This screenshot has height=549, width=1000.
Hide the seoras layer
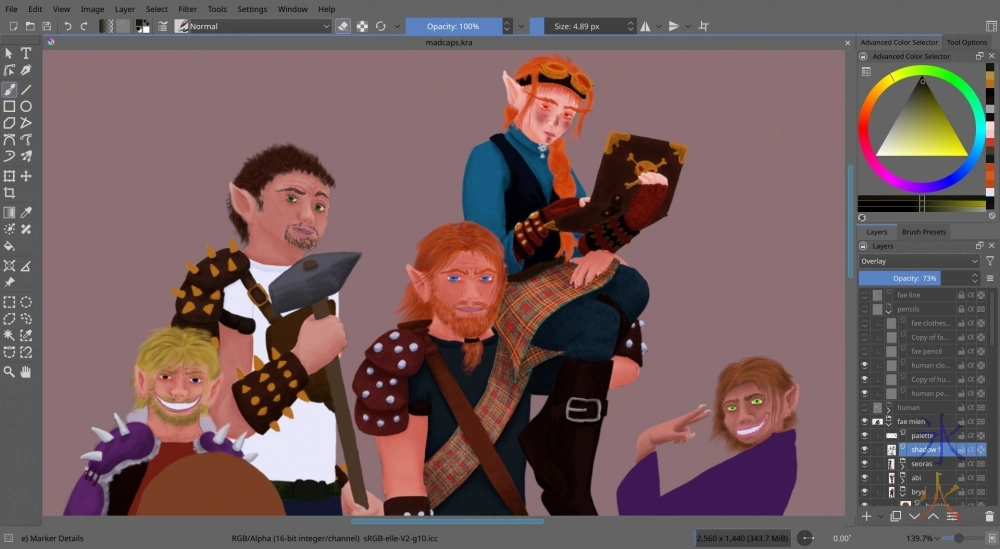[865, 464]
